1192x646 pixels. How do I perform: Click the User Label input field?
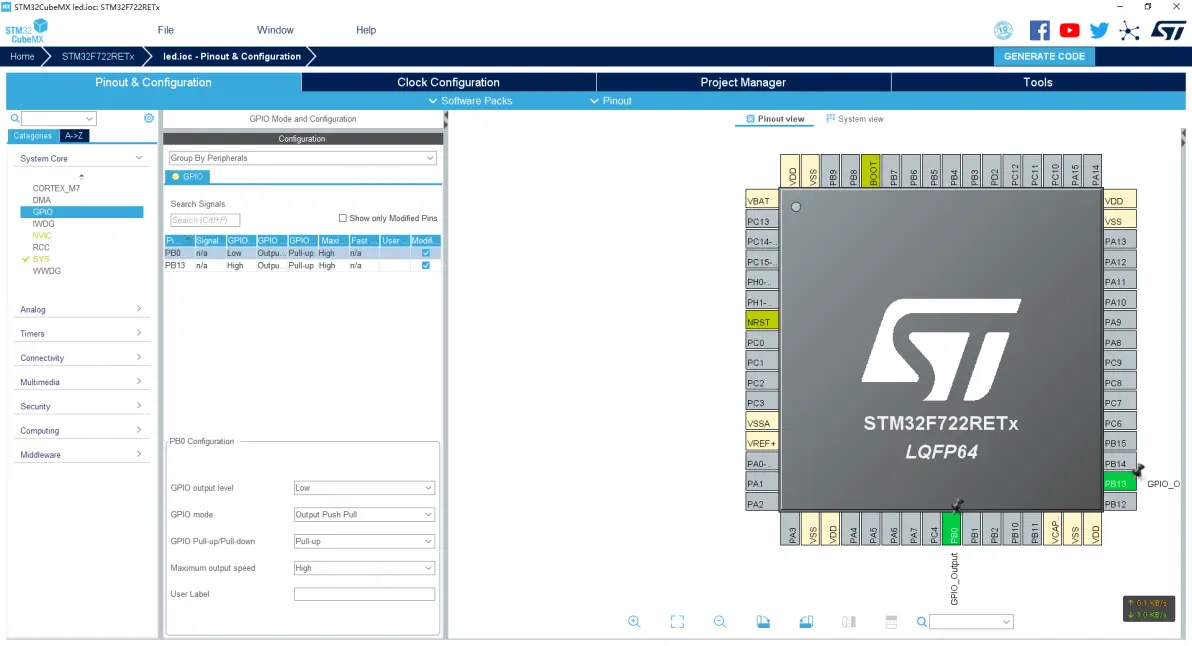coord(364,594)
